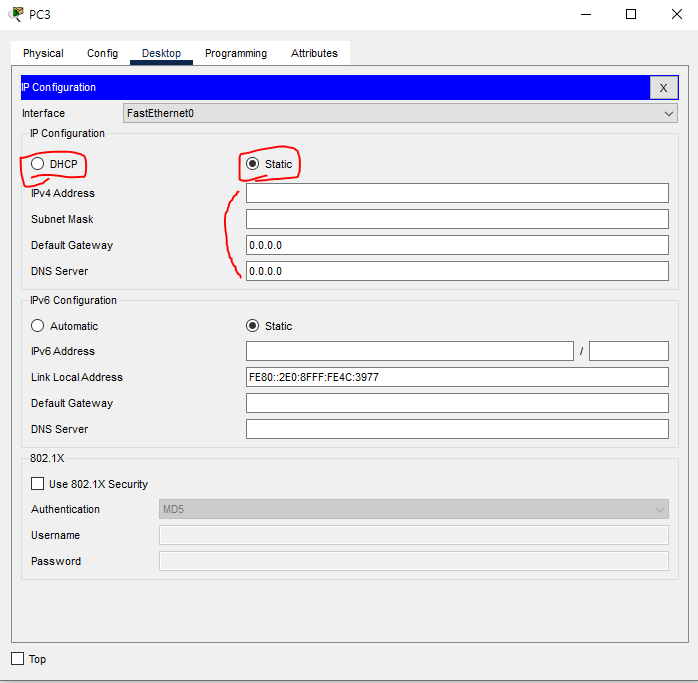
Task: Click the IPv6 DNS Server field
Action: (457, 429)
